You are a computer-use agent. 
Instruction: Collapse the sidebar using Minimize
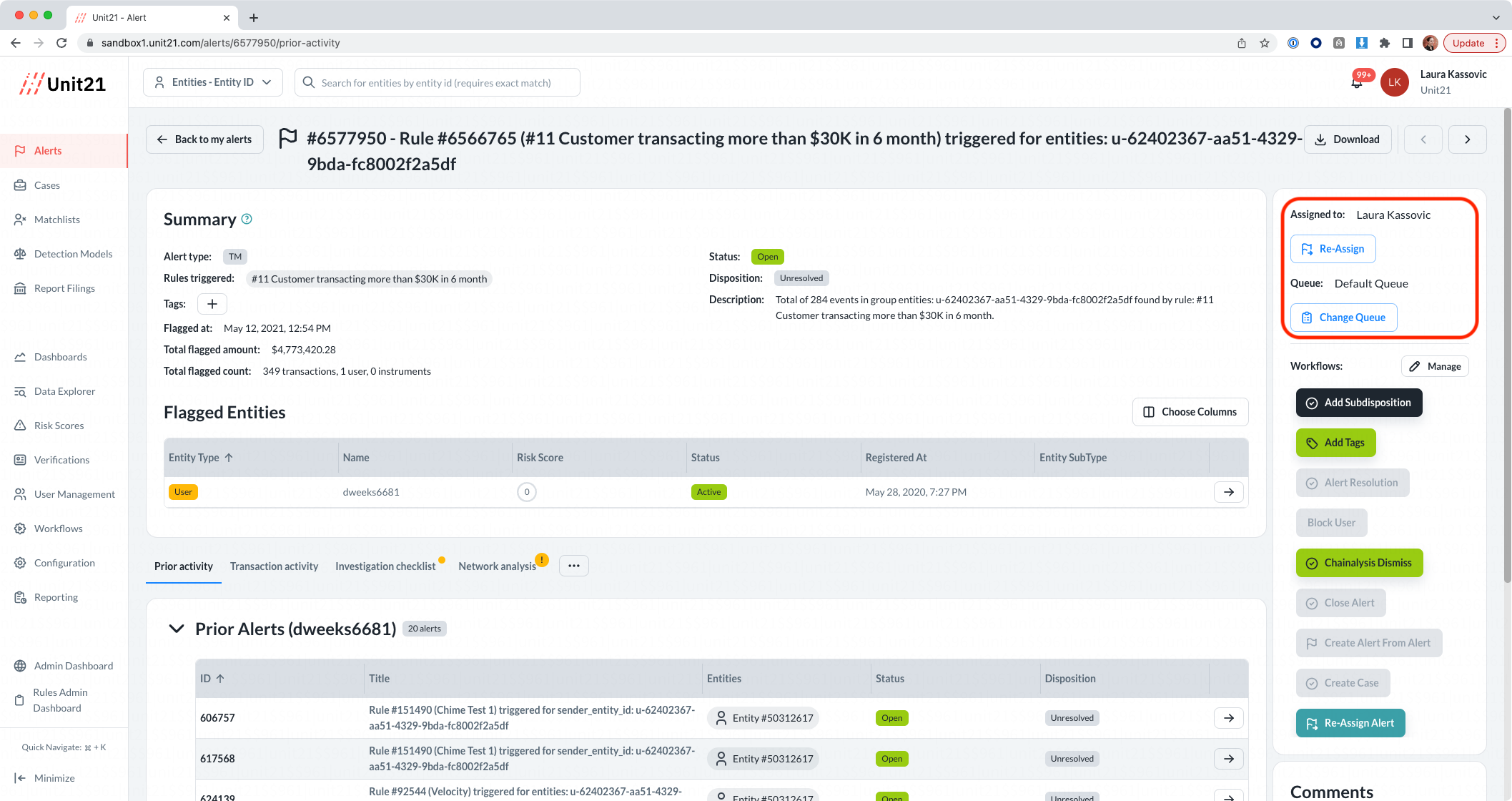[x=54, y=778]
